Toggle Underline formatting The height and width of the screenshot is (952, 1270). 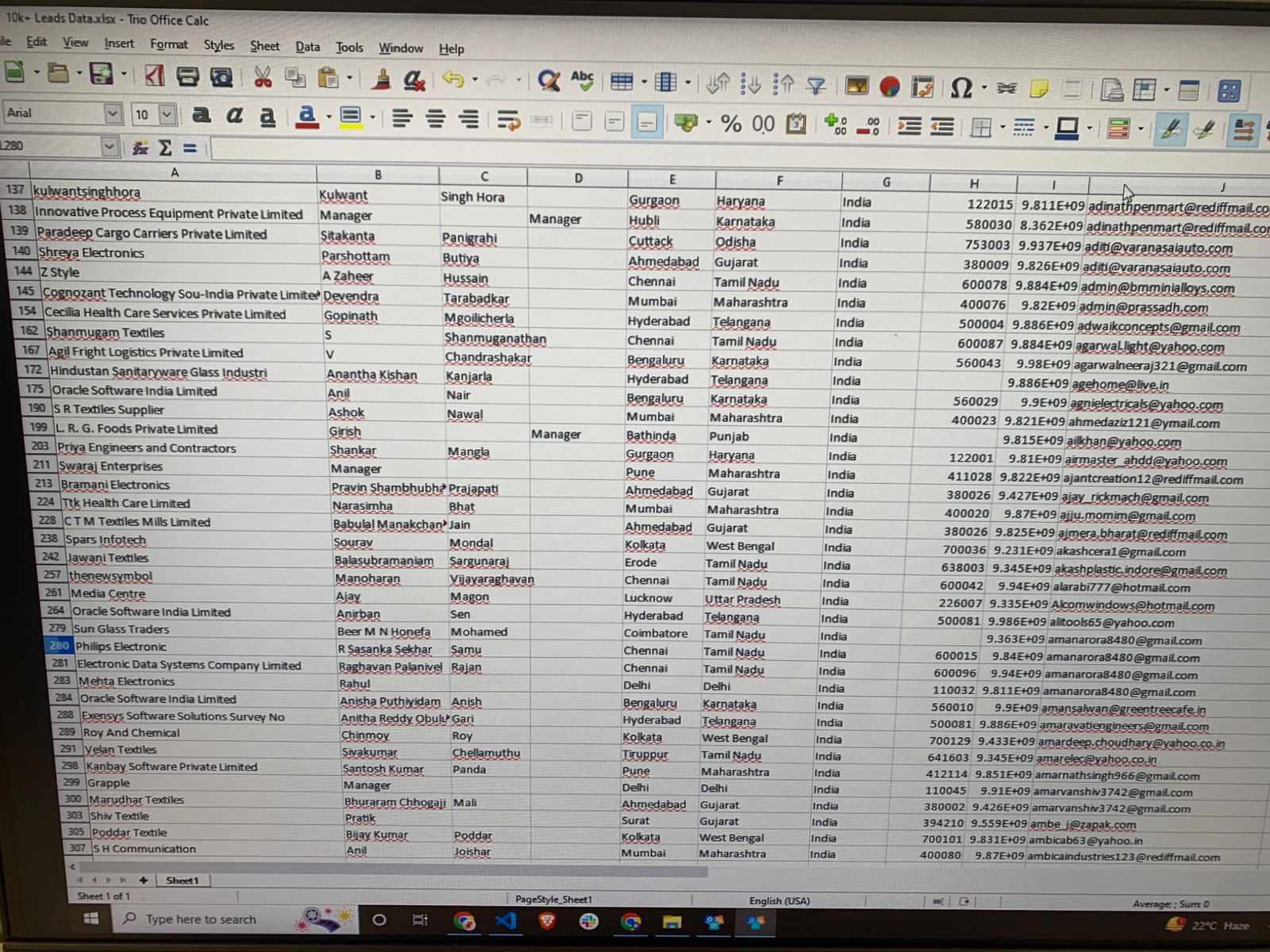click(267, 117)
